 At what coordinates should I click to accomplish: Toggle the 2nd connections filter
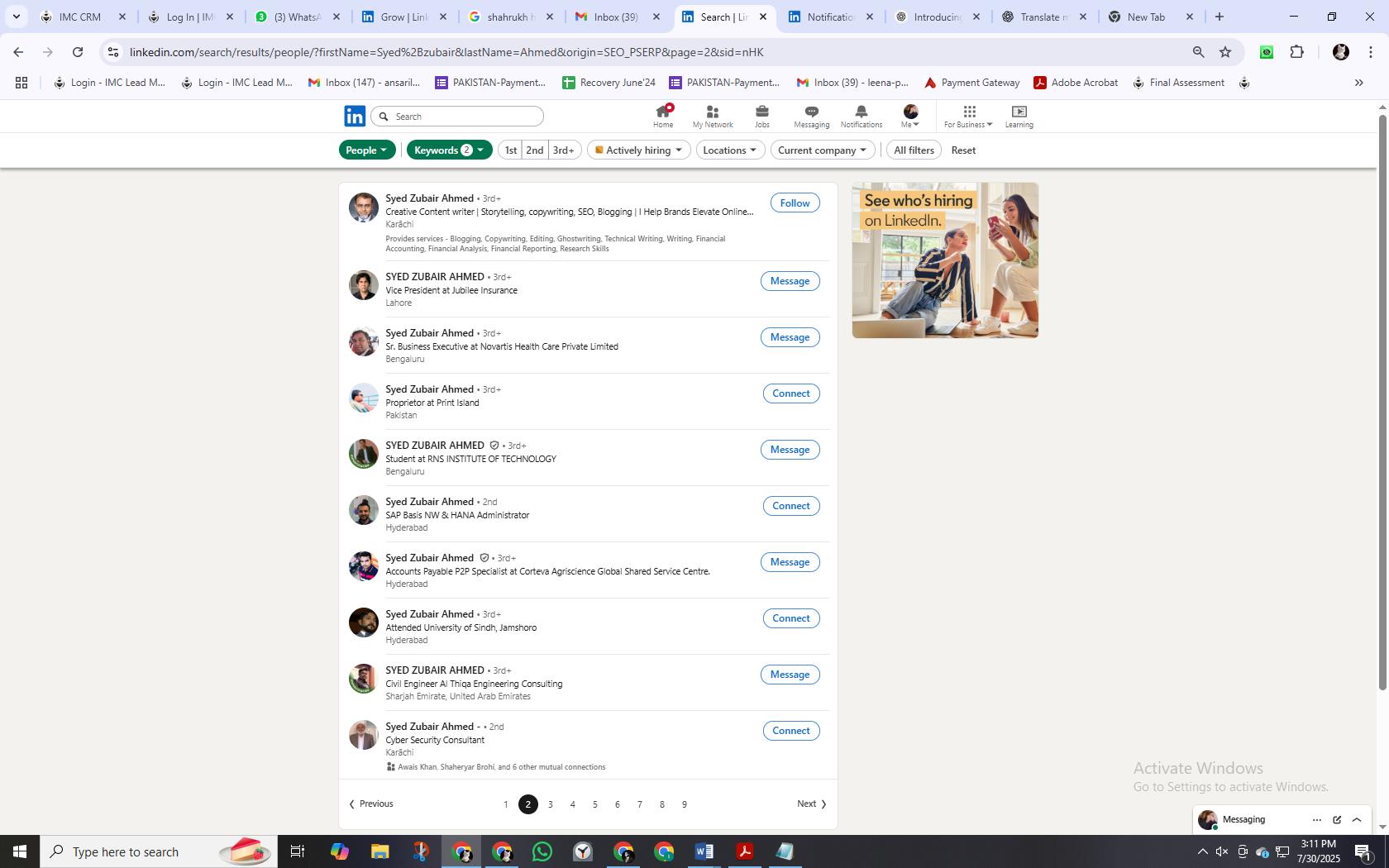coord(535,150)
